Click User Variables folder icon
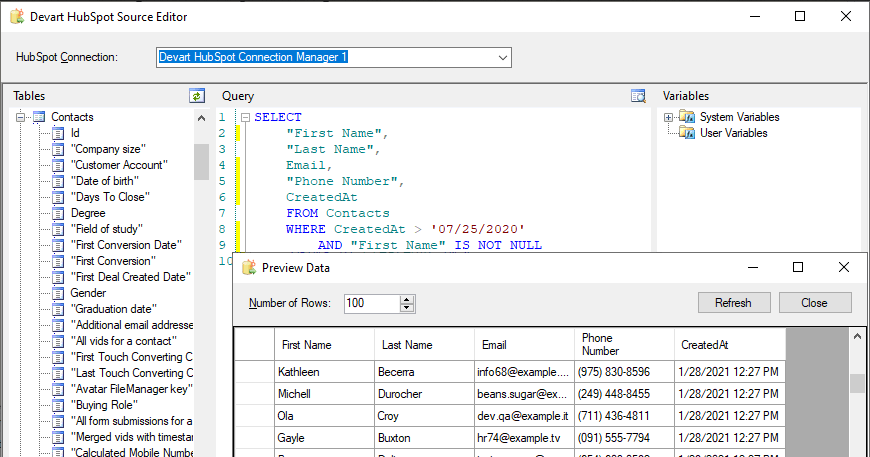This screenshot has width=870, height=457. (687, 133)
